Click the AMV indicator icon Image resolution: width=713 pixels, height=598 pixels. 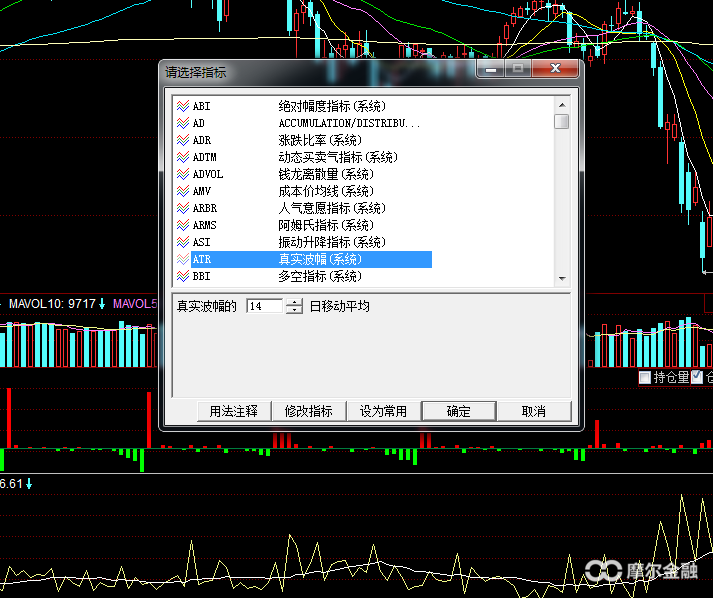[183, 191]
